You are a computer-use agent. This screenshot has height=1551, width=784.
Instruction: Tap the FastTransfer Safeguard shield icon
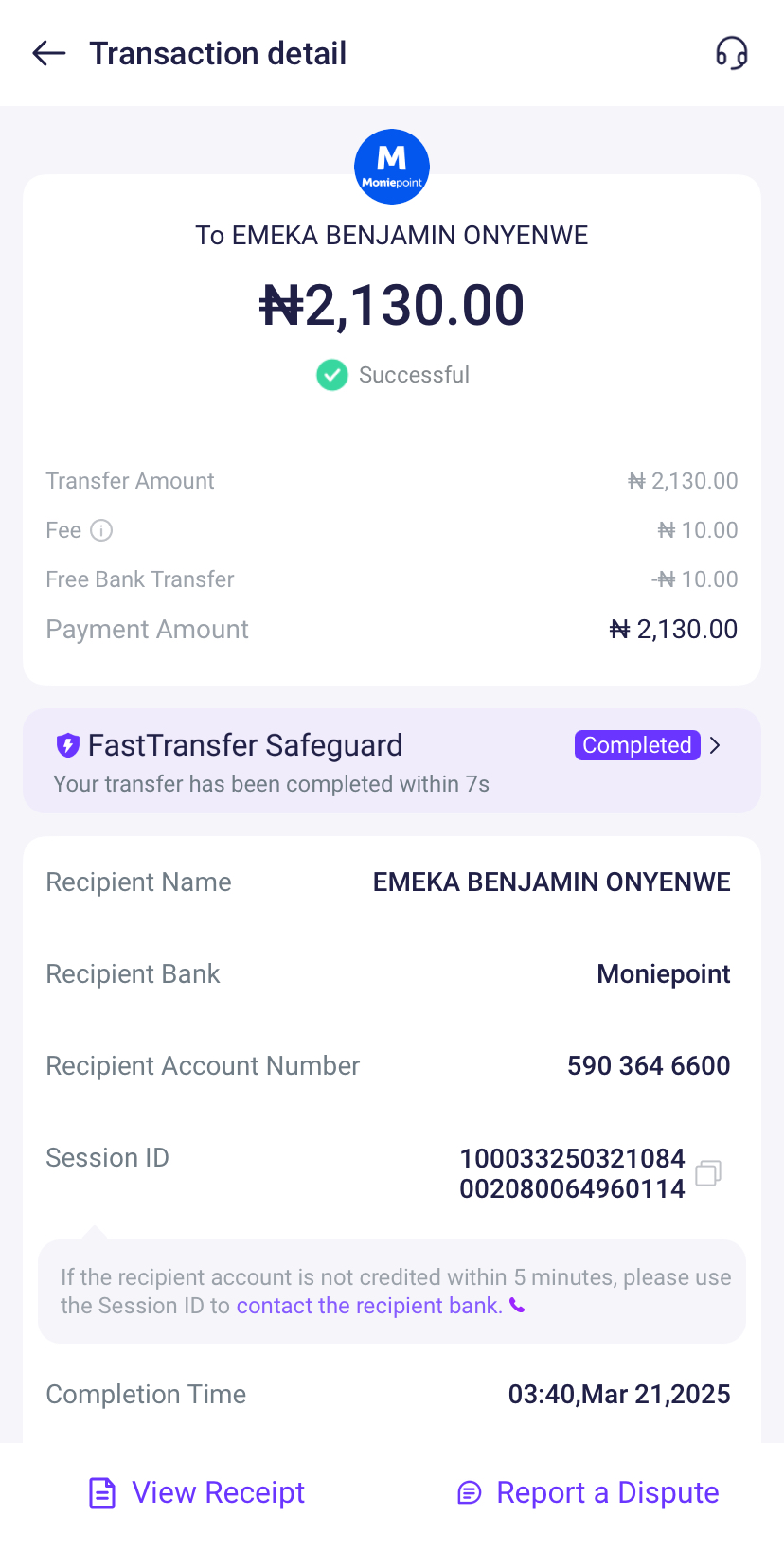pyautogui.click(x=67, y=745)
